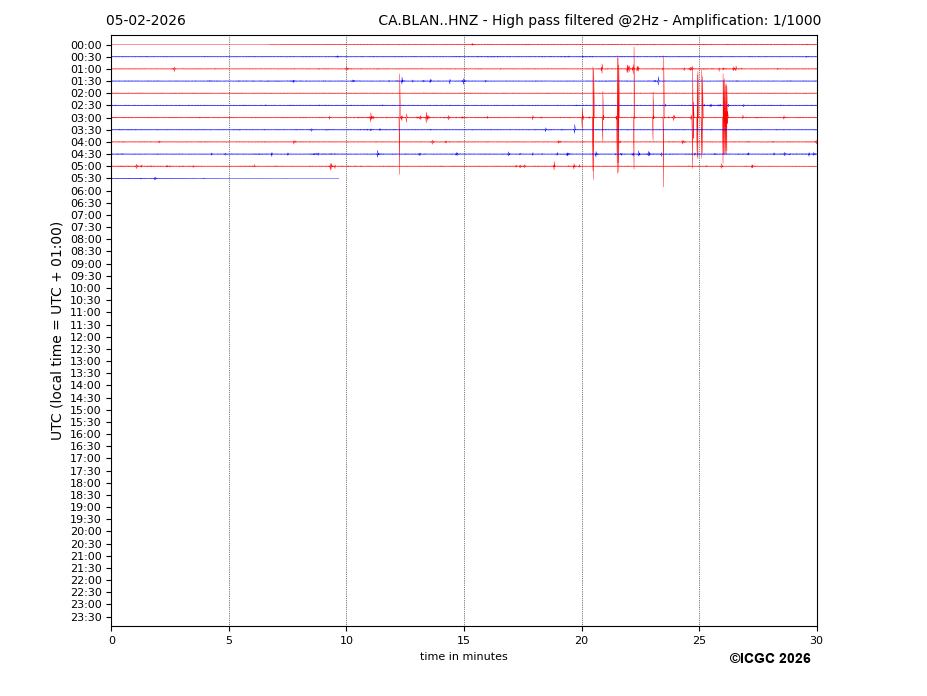The height and width of the screenshot is (696, 927).
Task: Click the date label 05-02-2026
Action: (x=146, y=21)
